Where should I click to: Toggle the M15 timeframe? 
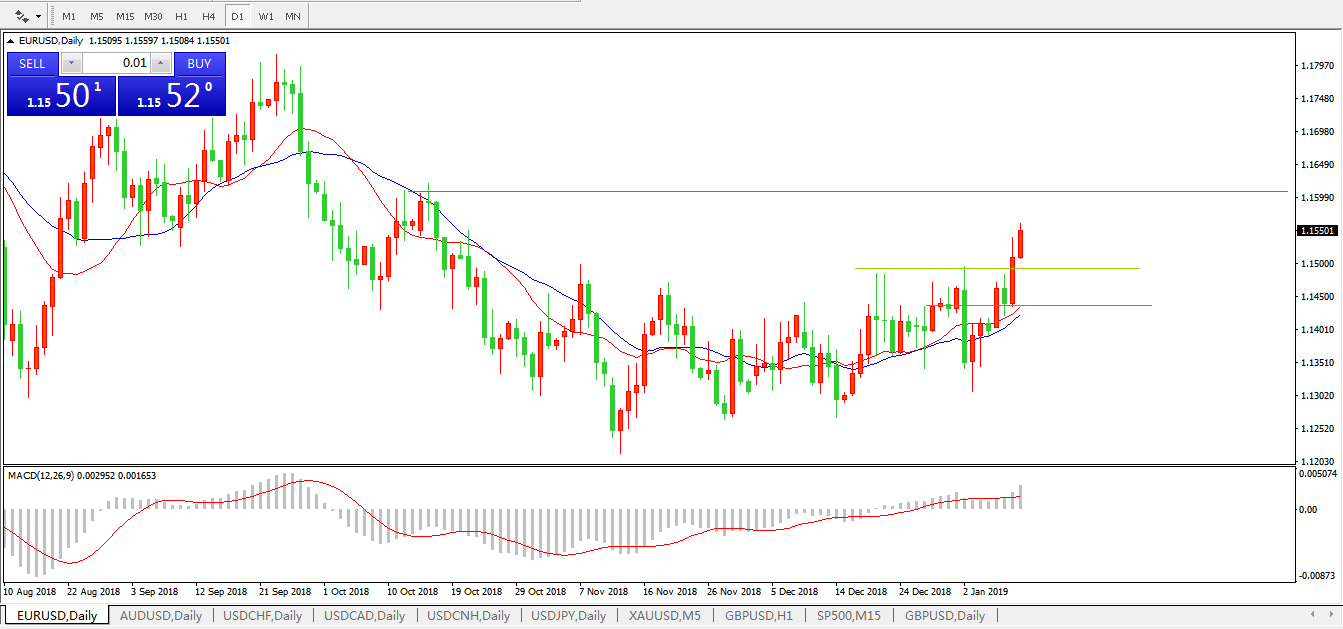click(x=124, y=16)
